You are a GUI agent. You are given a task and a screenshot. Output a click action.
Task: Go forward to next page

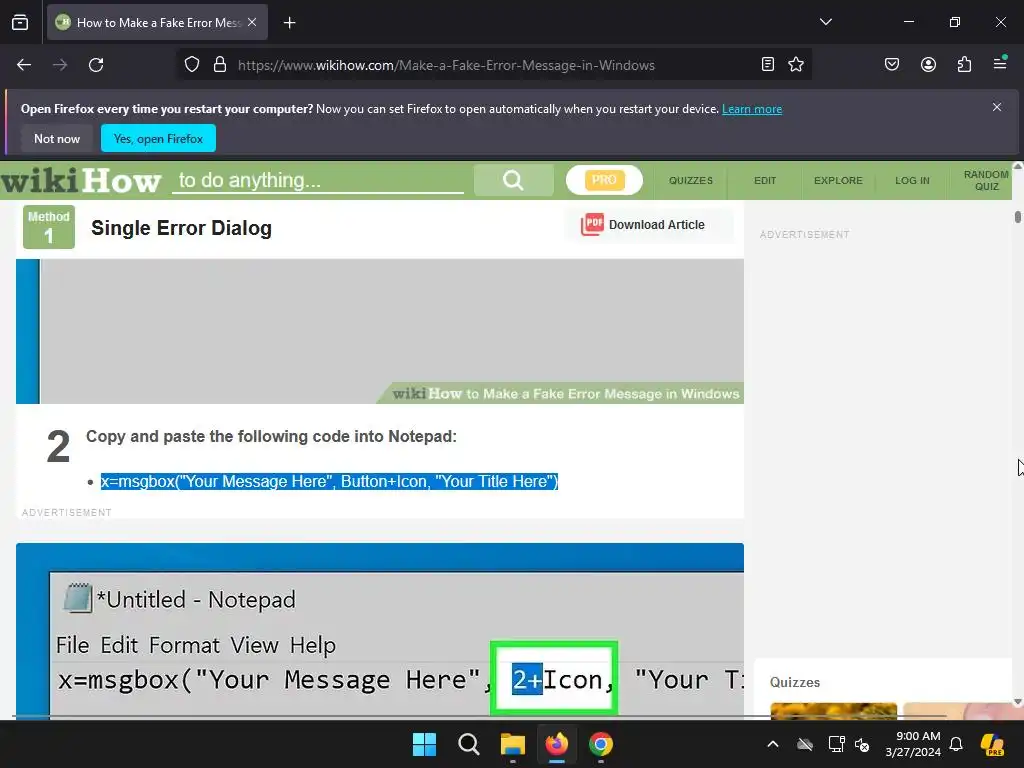click(60, 65)
